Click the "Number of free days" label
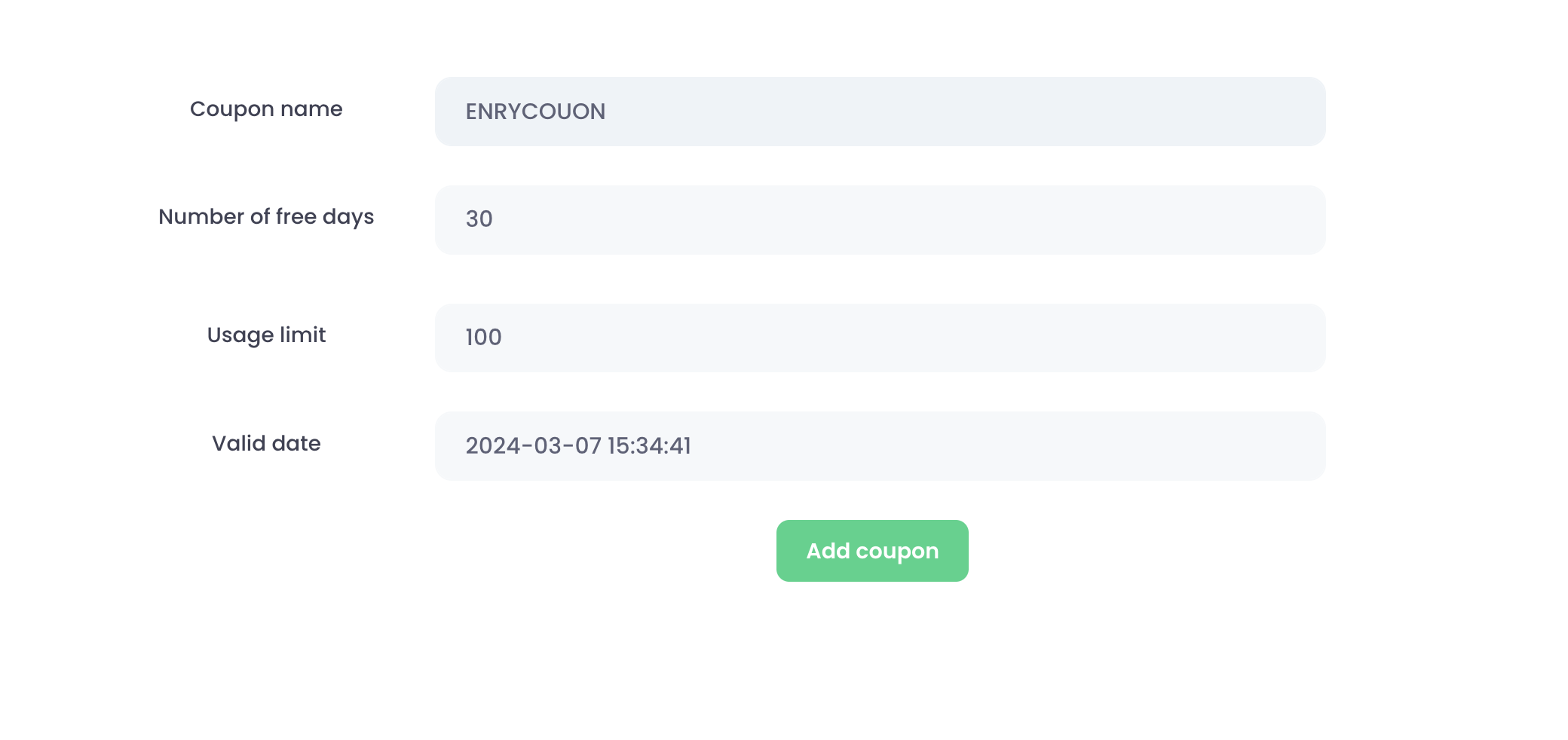This screenshot has height=740, width=1568. pos(266,217)
